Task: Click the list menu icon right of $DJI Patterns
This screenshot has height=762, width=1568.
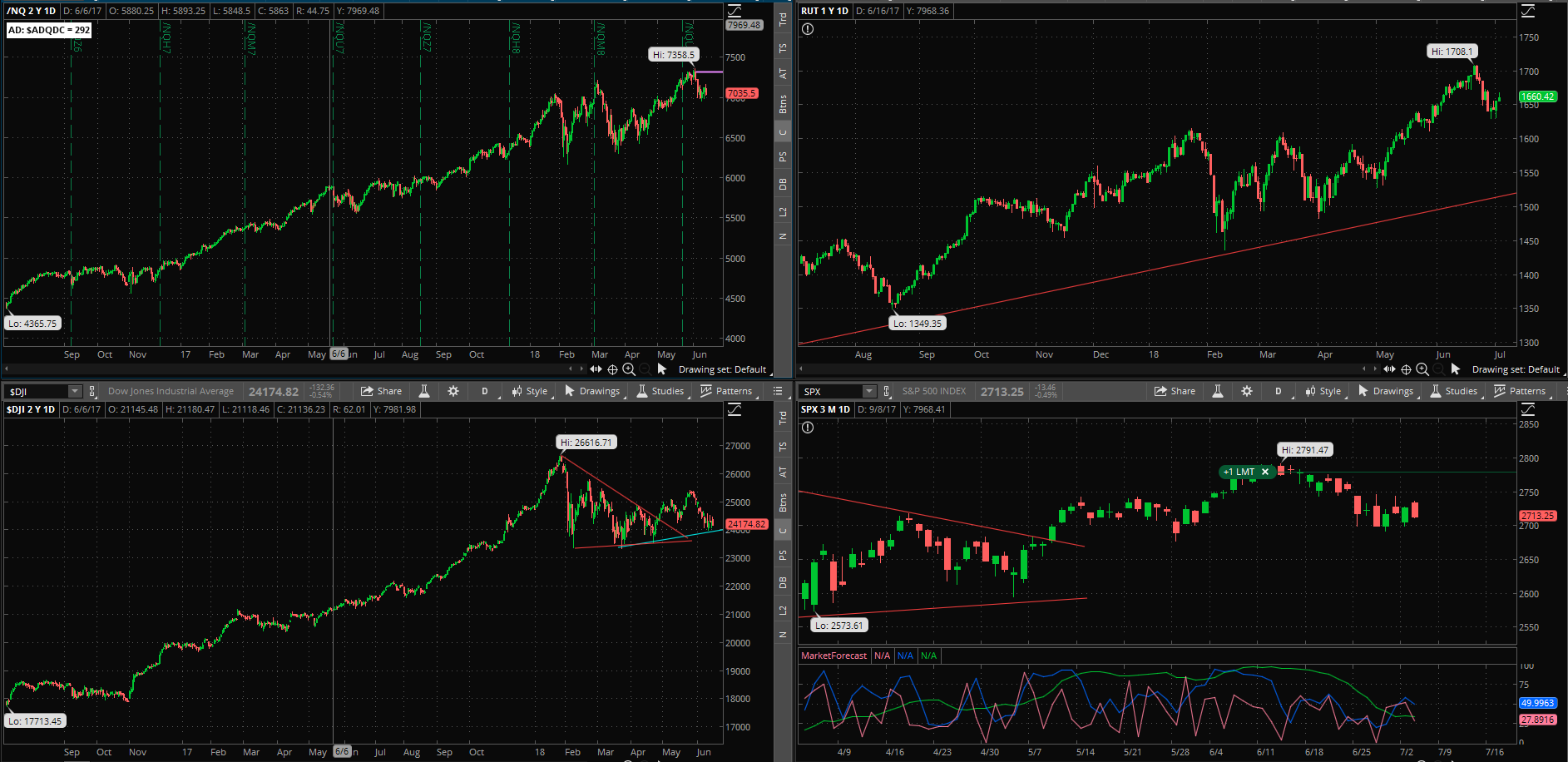Action: click(778, 391)
